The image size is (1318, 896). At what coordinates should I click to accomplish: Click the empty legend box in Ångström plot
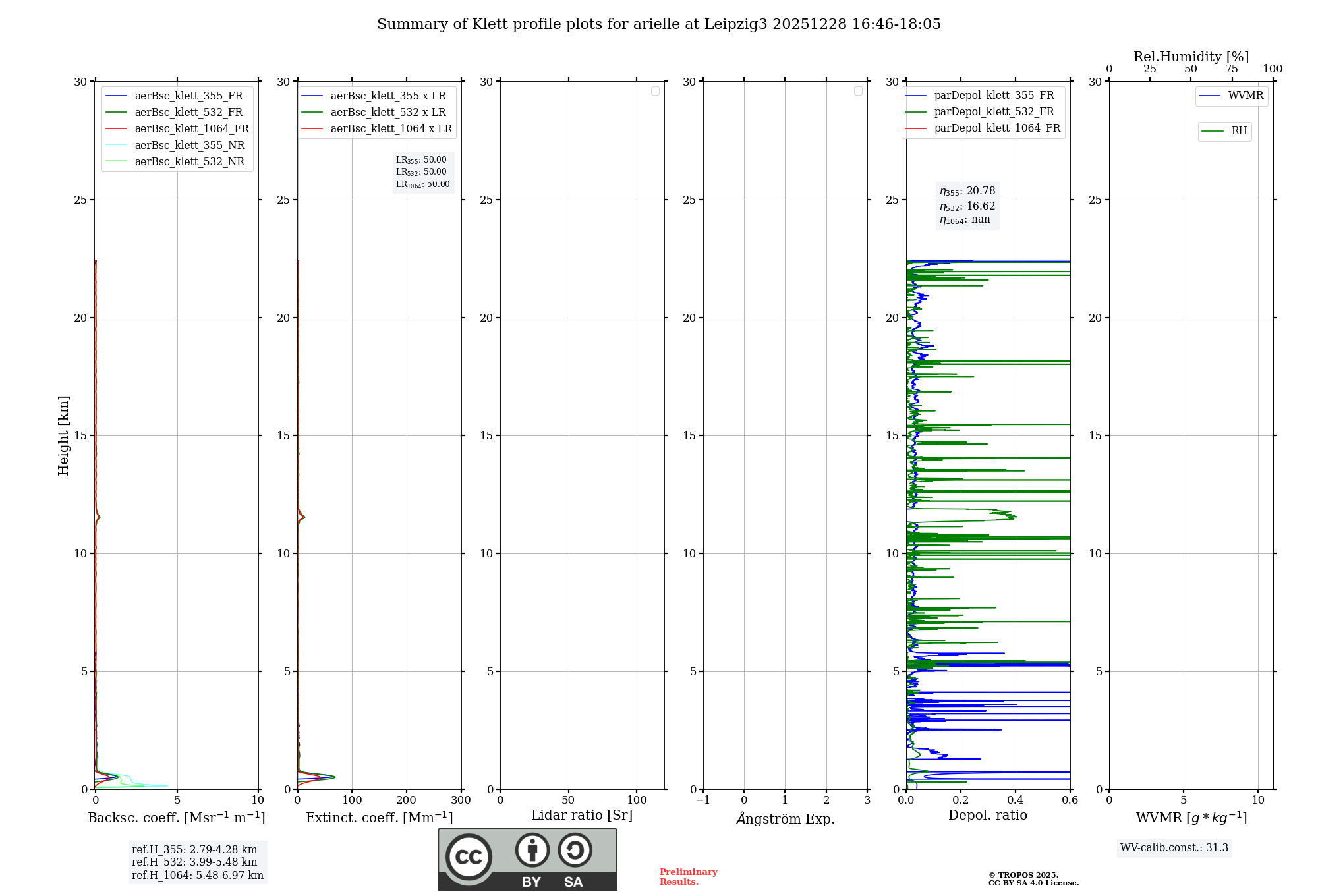858,91
